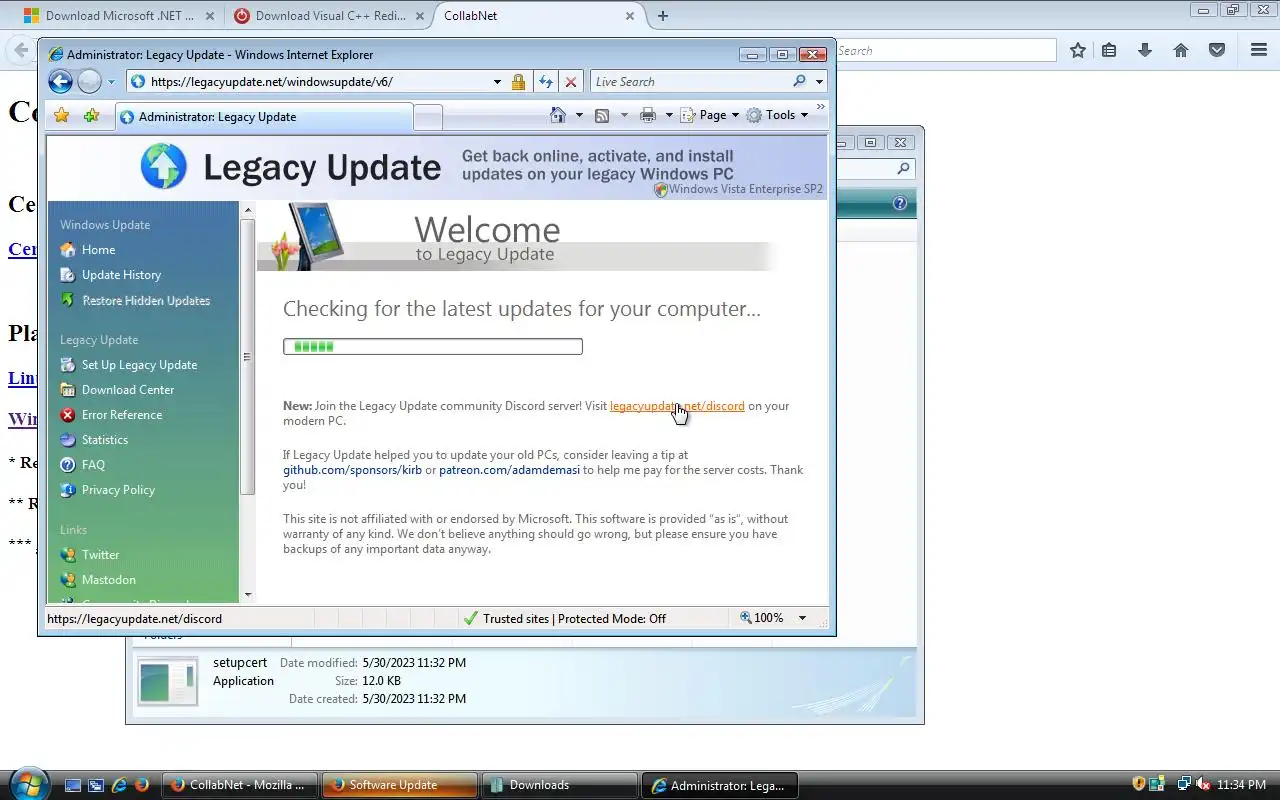Open the Page menu
The width and height of the screenshot is (1280, 800).
coord(710,115)
